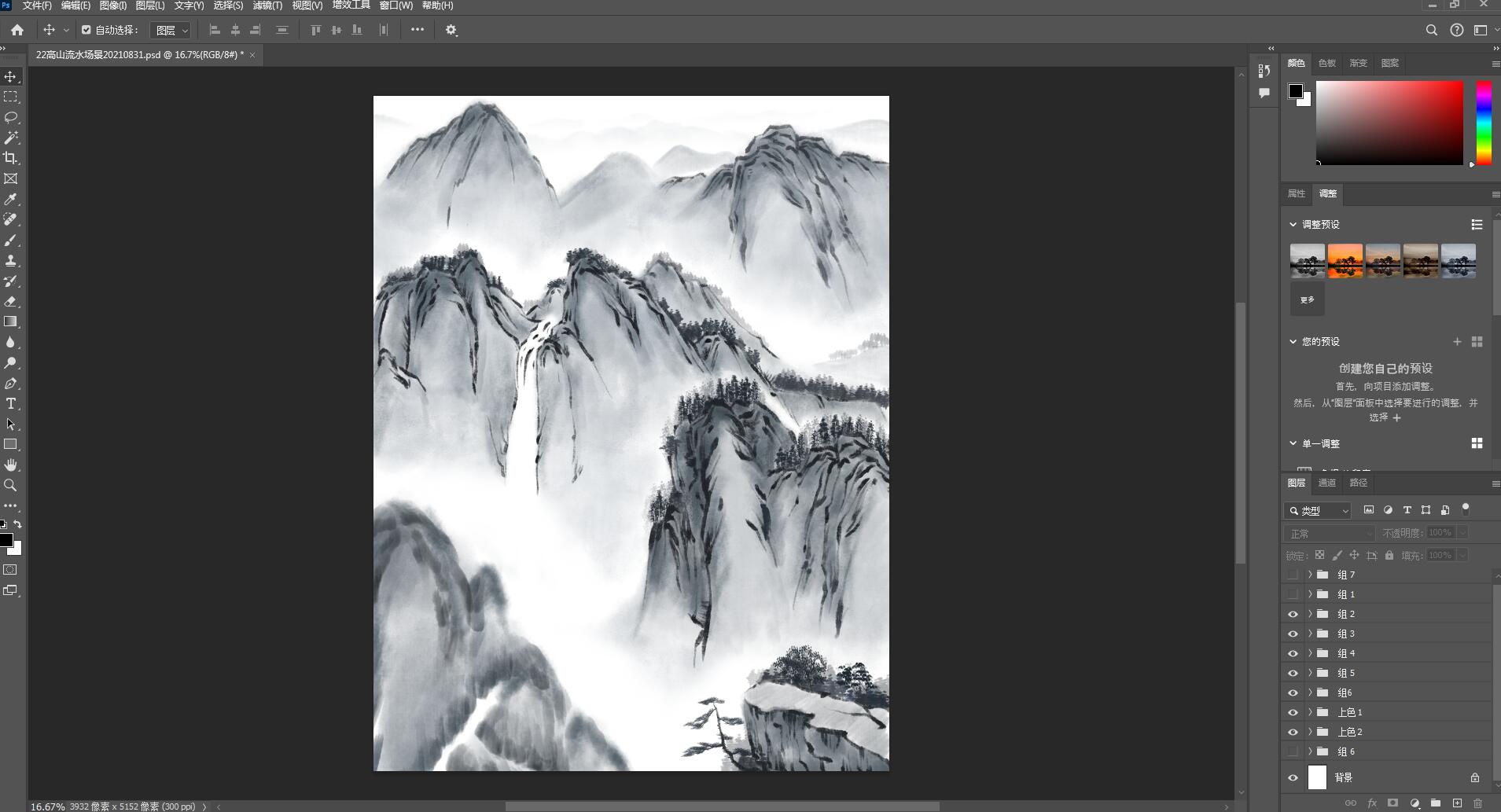Create new group folder icon in Layers panel
This screenshot has width=1501, height=812.
pos(1436,803)
